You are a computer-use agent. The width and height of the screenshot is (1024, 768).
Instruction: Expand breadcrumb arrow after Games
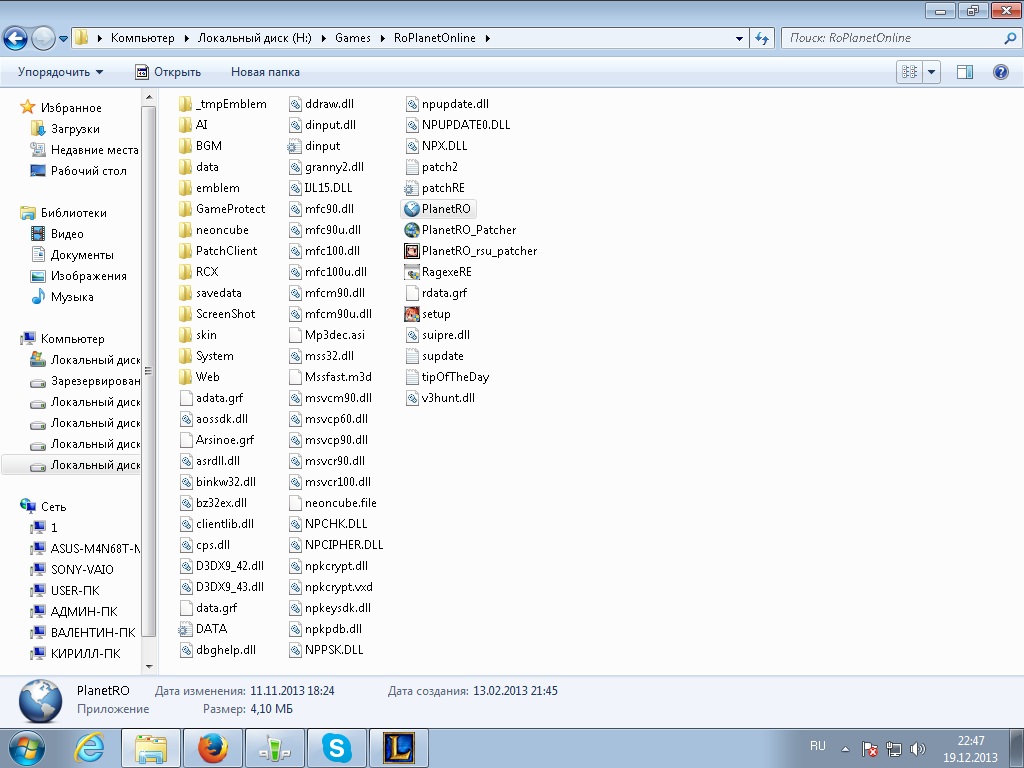(383, 39)
